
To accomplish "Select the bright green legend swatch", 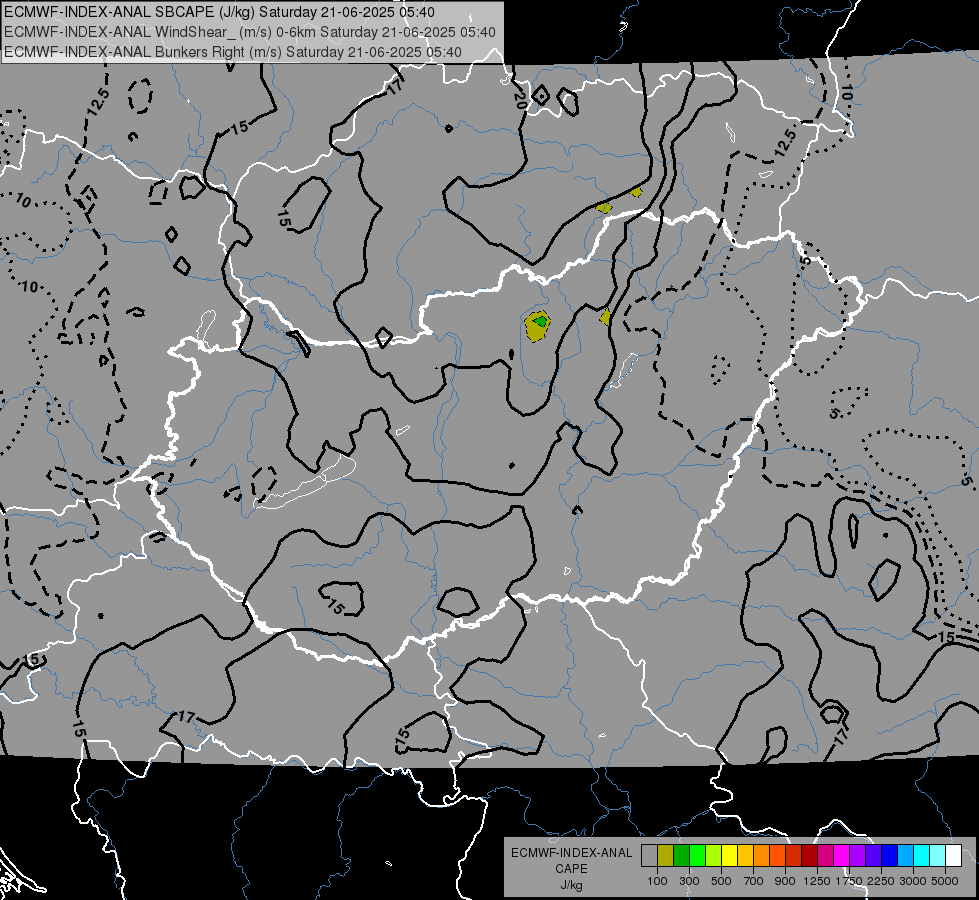I will click(697, 855).
